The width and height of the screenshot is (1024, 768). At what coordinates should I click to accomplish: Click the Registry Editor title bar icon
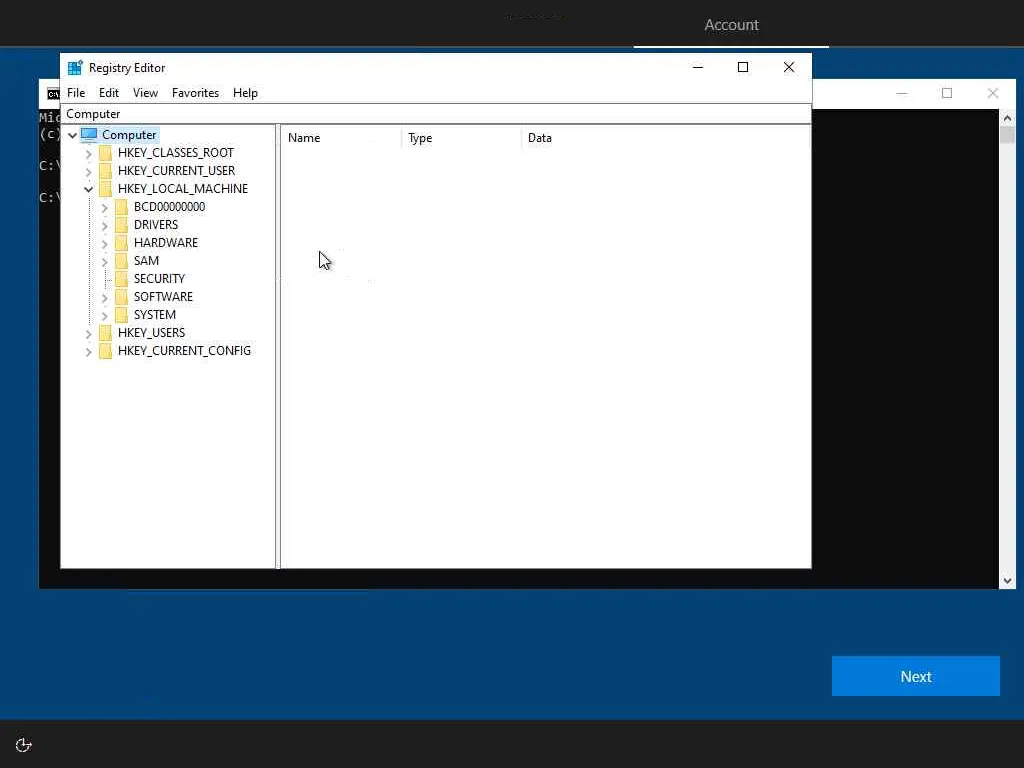coord(75,68)
